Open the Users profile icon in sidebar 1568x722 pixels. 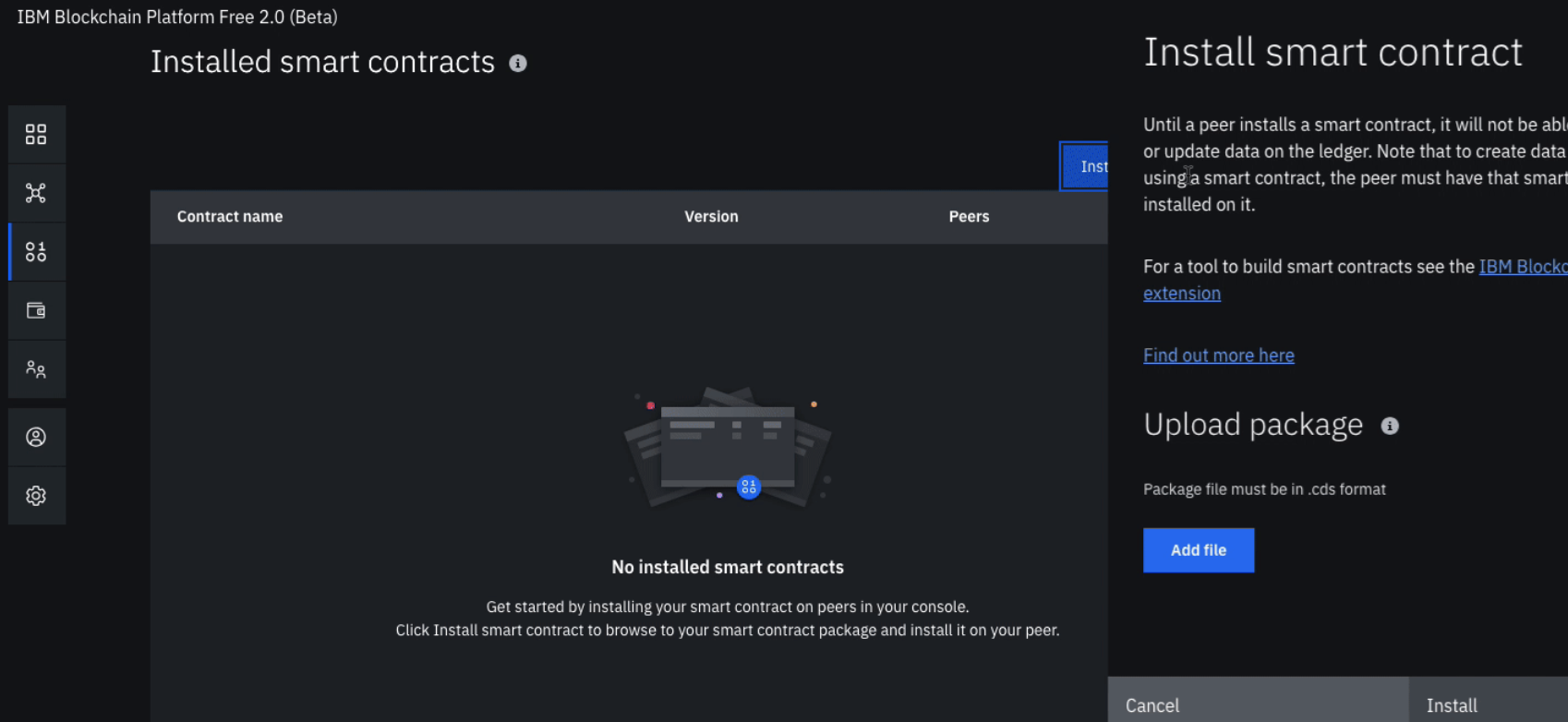[36, 437]
